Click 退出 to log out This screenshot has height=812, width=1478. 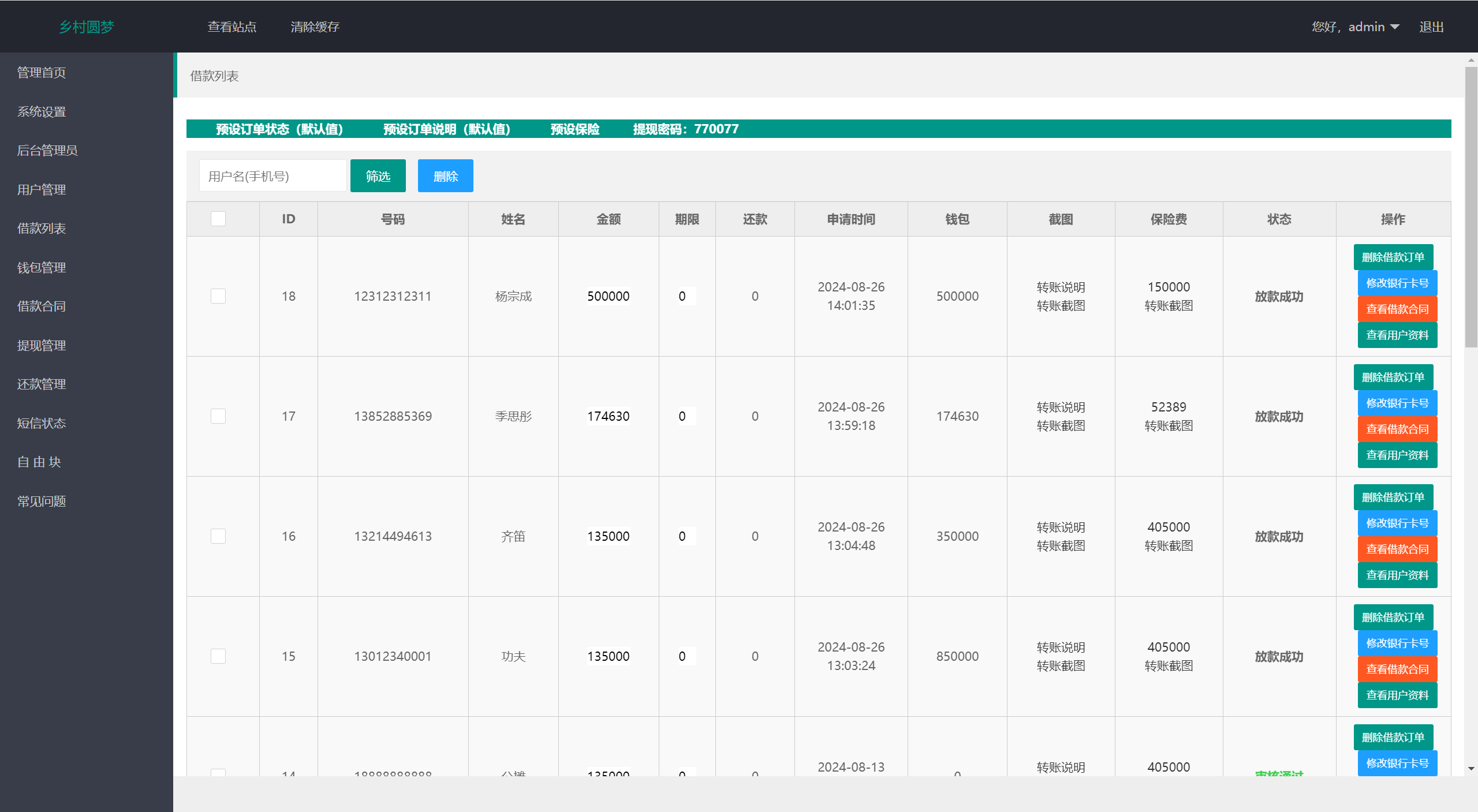pyautogui.click(x=1431, y=27)
